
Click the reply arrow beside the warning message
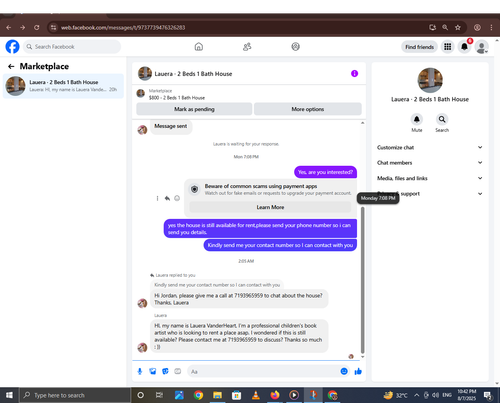(167, 198)
